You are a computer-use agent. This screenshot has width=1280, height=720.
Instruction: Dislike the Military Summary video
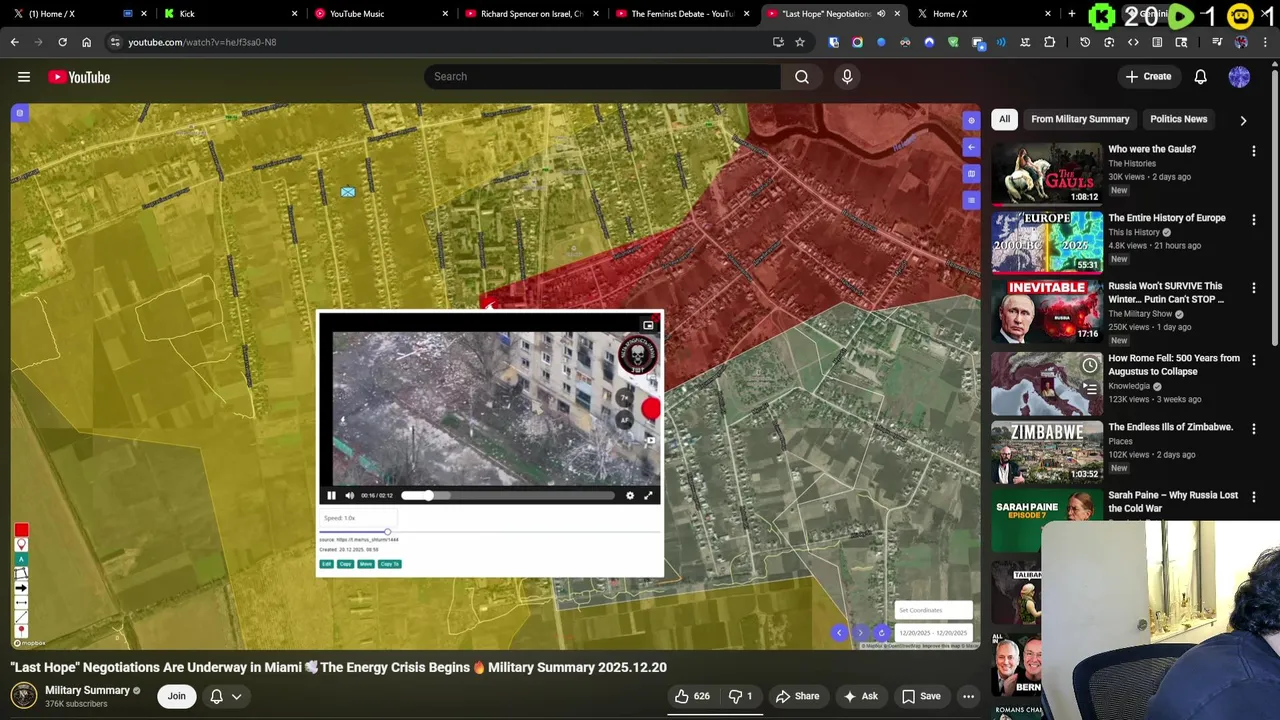741,696
